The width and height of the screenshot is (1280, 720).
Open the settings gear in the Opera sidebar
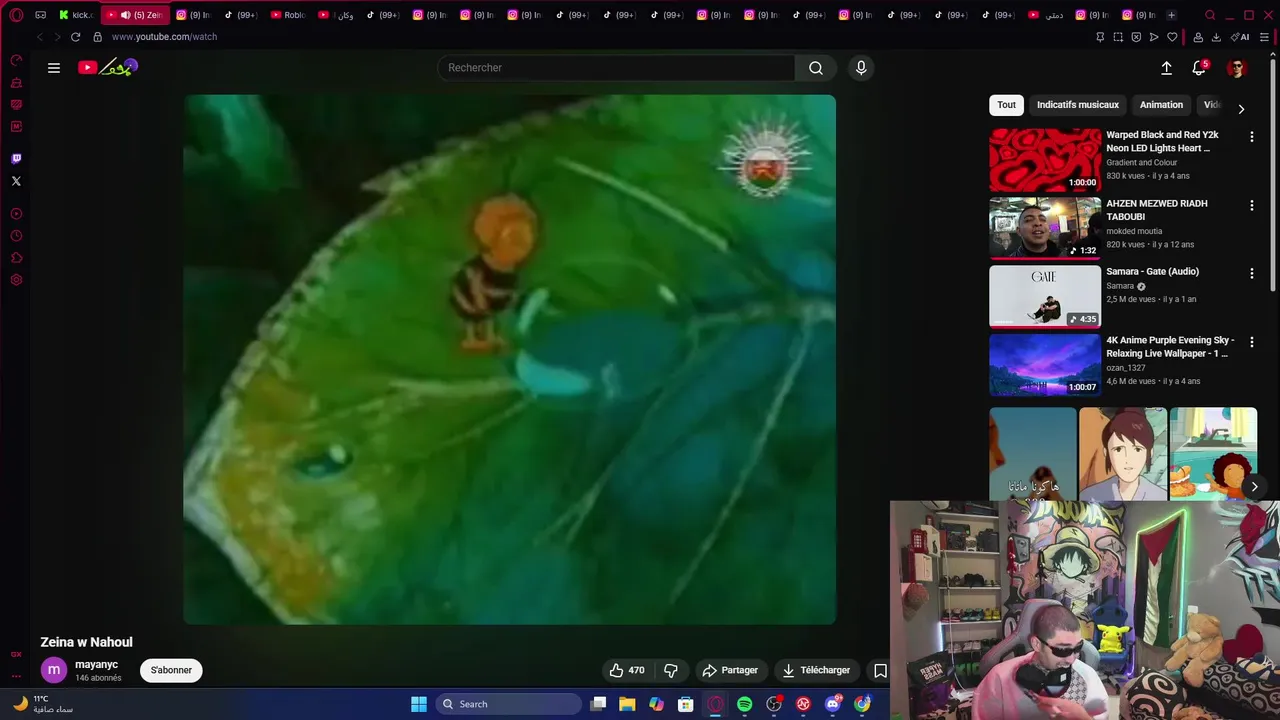(16, 280)
